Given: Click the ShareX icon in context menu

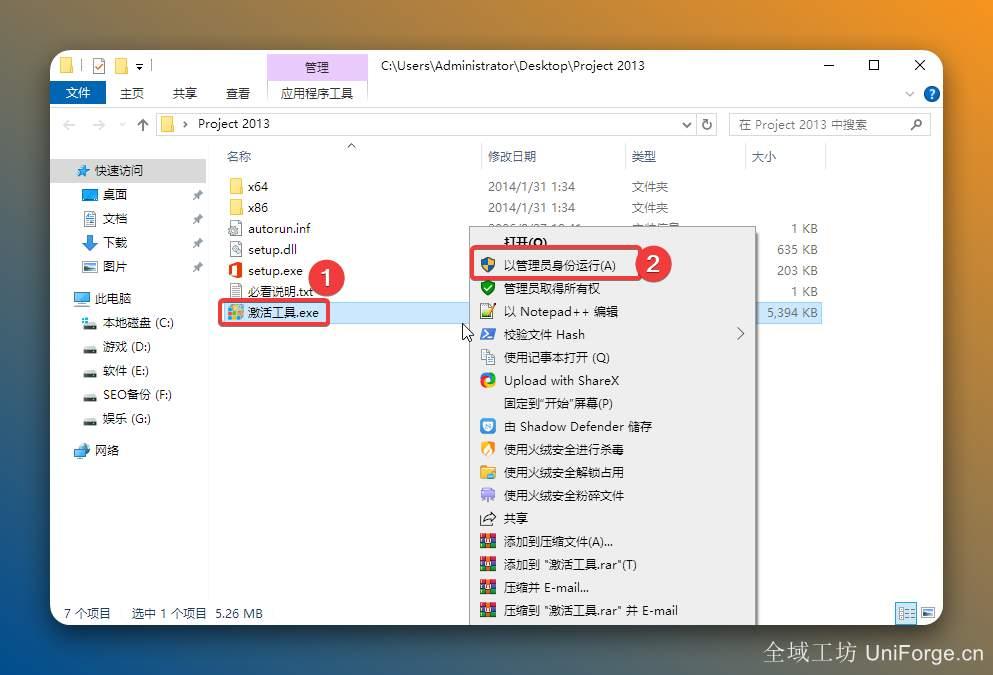Looking at the screenshot, I should [488, 380].
